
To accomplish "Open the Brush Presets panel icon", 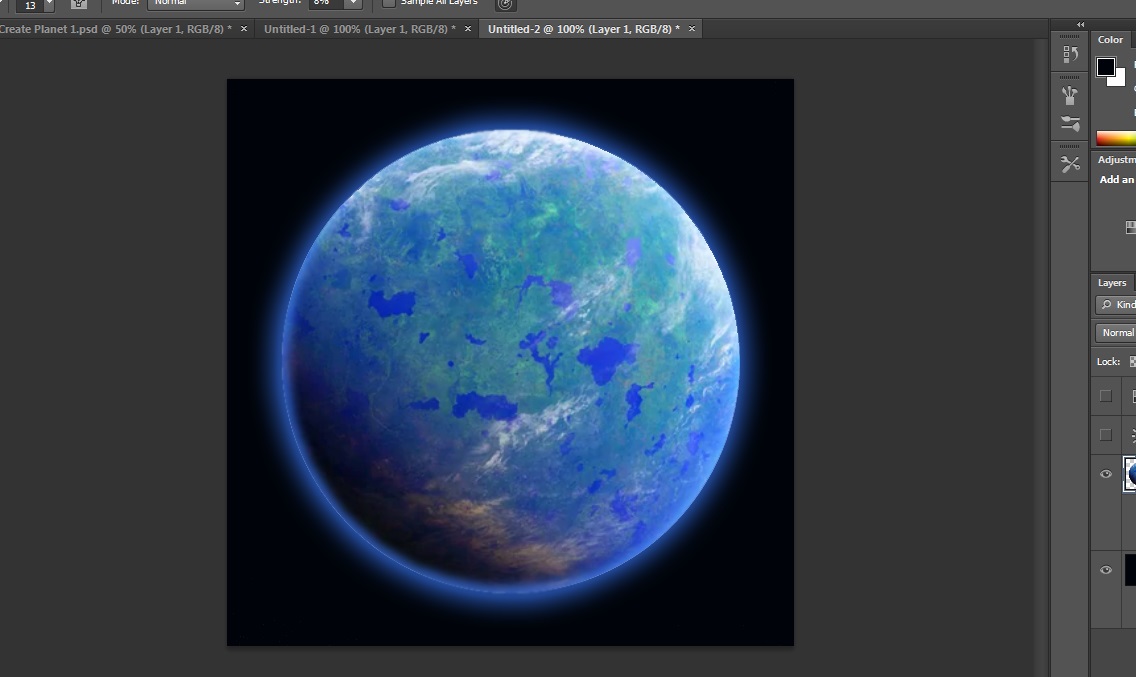I will pyautogui.click(x=1070, y=95).
